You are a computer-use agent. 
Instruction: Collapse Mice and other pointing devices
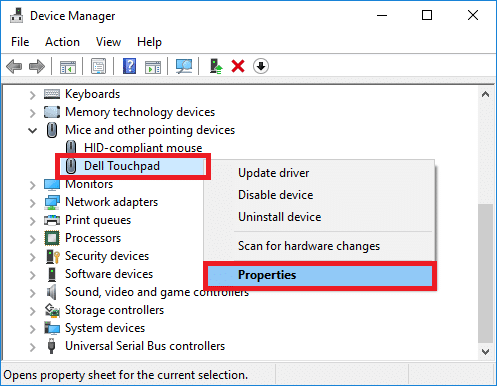tap(32, 130)
